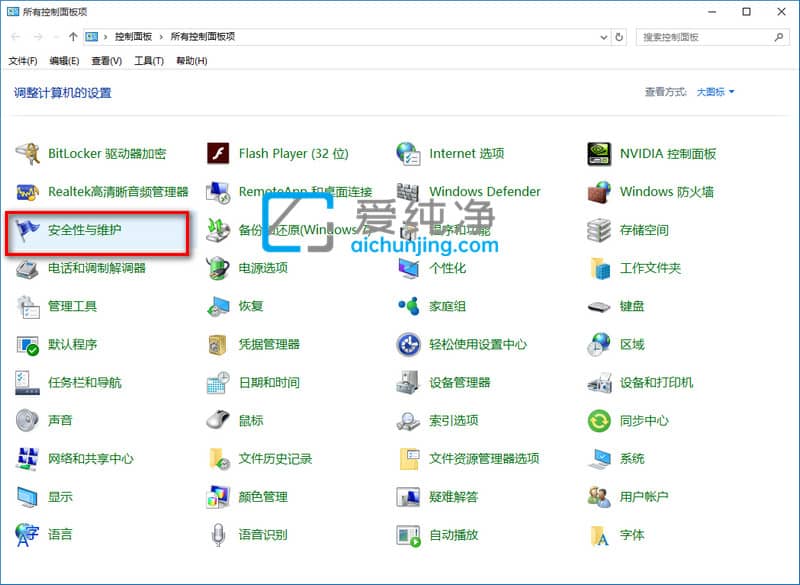The width and height of the screenshot is (800, 585).
Task: Open 家庭组 icon
Action: pyautogui.click(x=409, y=307)
